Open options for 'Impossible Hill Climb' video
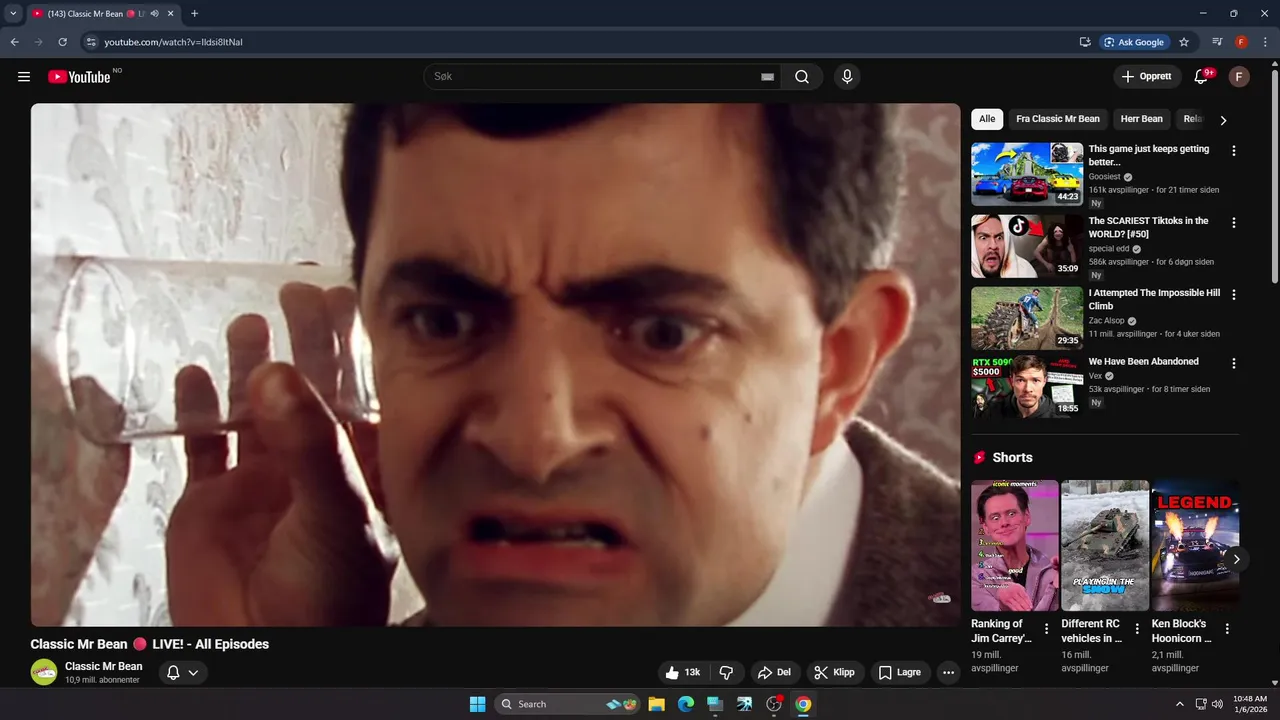Viewport: 1280px width, 720px height. click(1233, 295)
